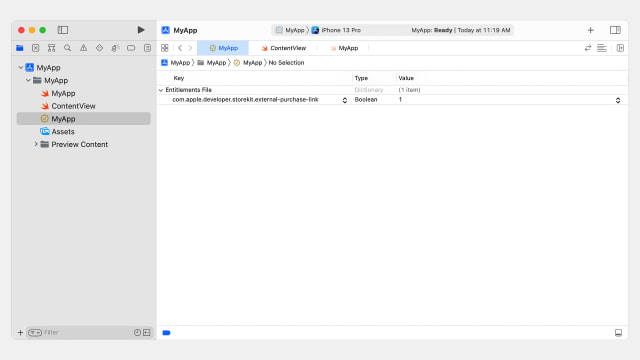Open the related items grid menu
Image resolution: width=640 pixels, height=360 pixels.
pos(165,48)
